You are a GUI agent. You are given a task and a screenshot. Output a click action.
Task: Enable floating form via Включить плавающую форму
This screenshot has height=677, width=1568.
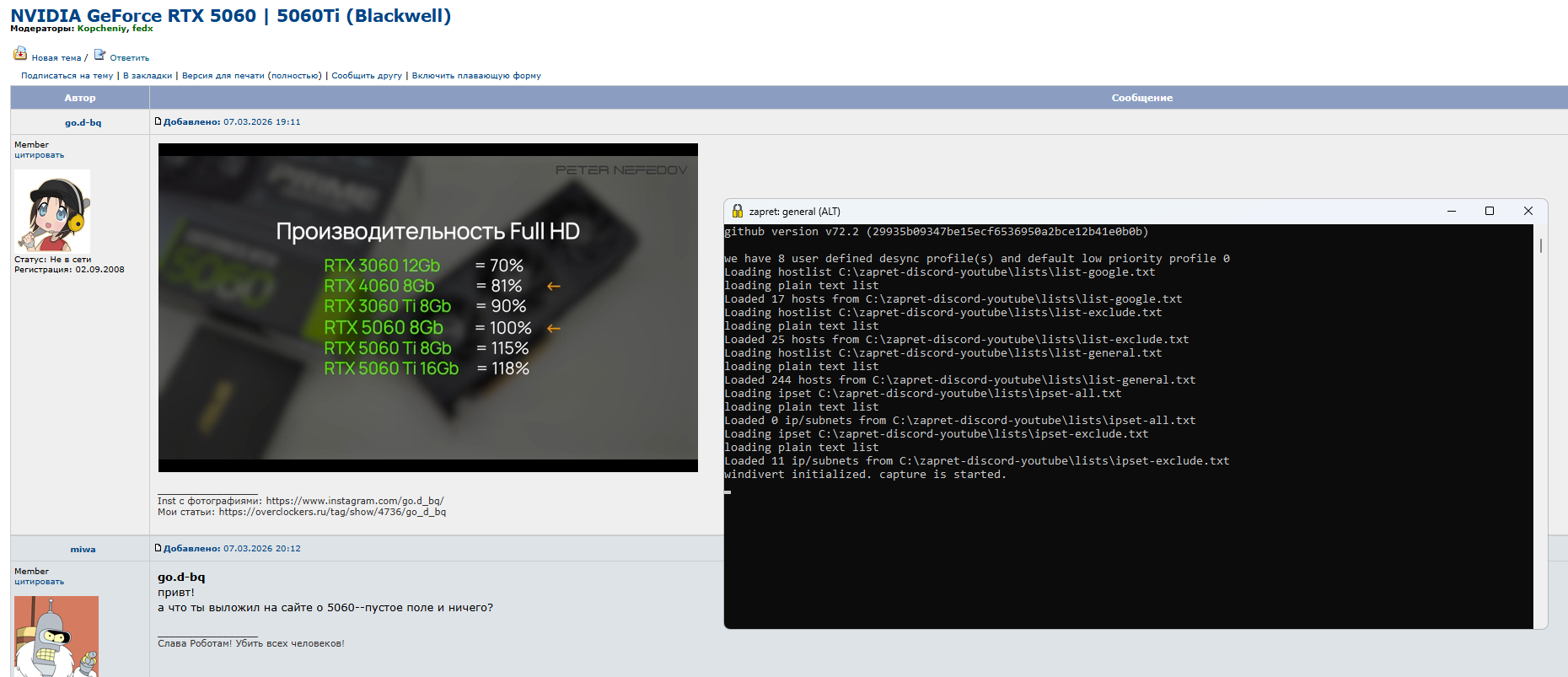tap(476, 76)
